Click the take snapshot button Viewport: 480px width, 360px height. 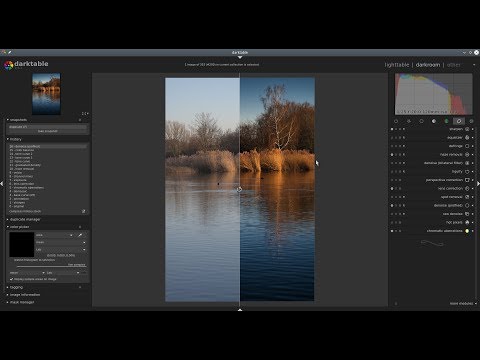click(47, 131)
